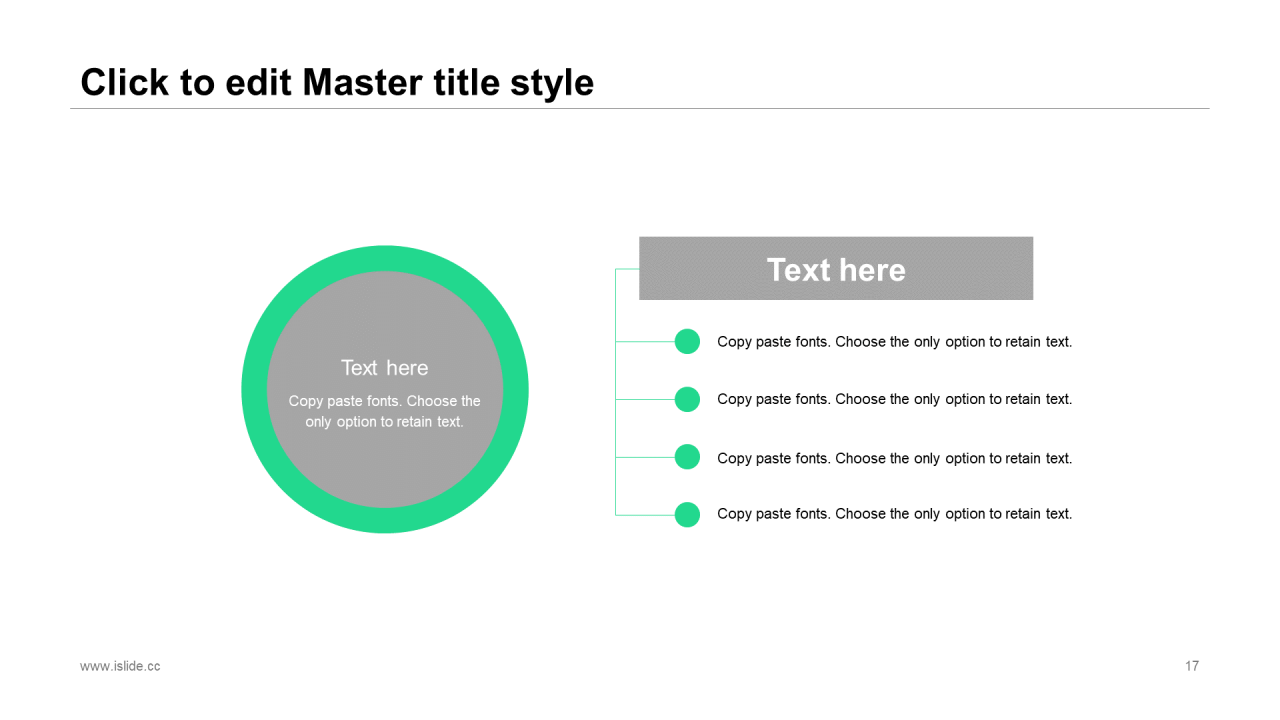Click the horizontal line under the title
The height and width of the screenshot is (720, 1280).
[640, 108]
